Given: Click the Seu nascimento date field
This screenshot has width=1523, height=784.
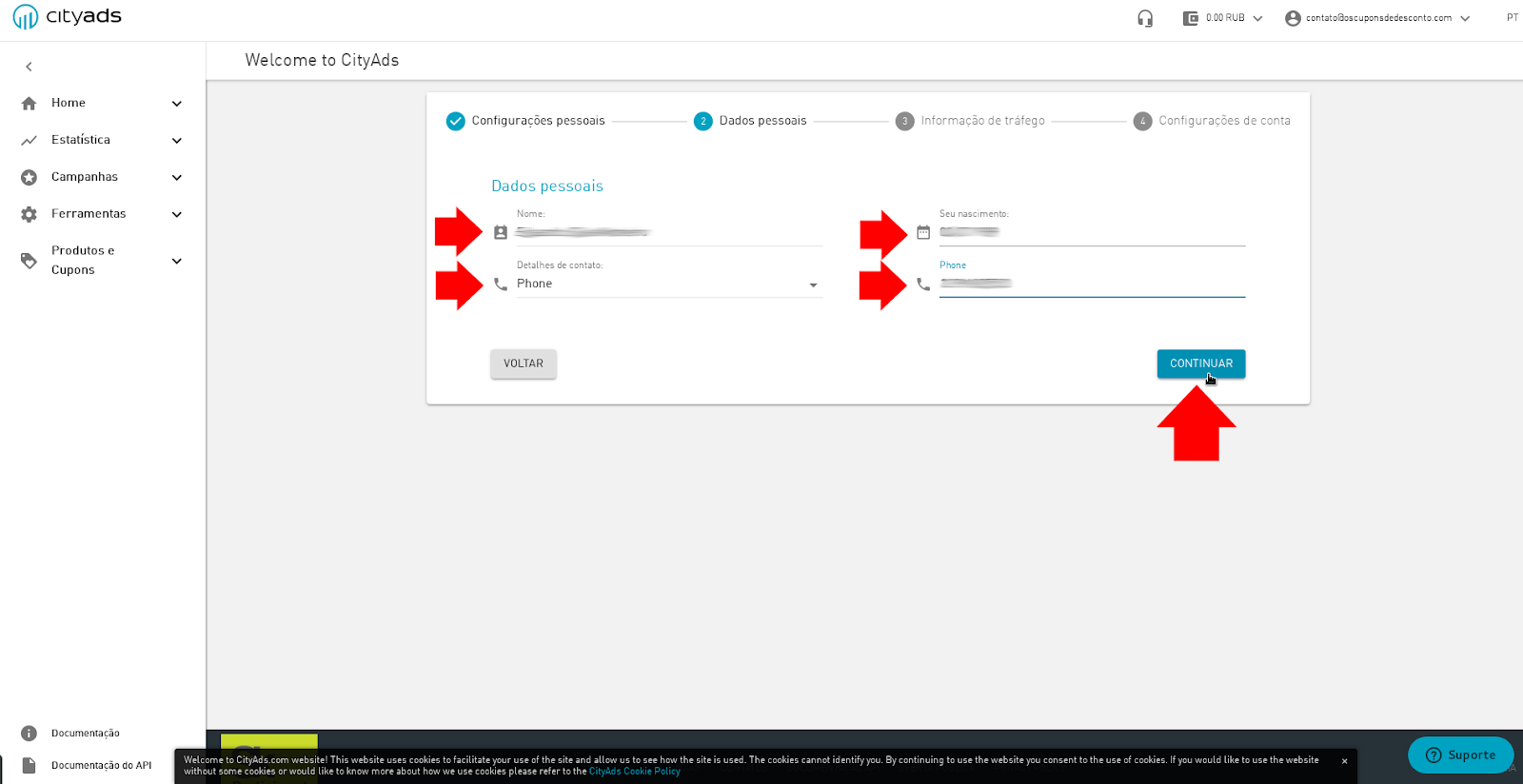Looking at the screenshot, I should pyautogui.click(x=1092, y=232).
